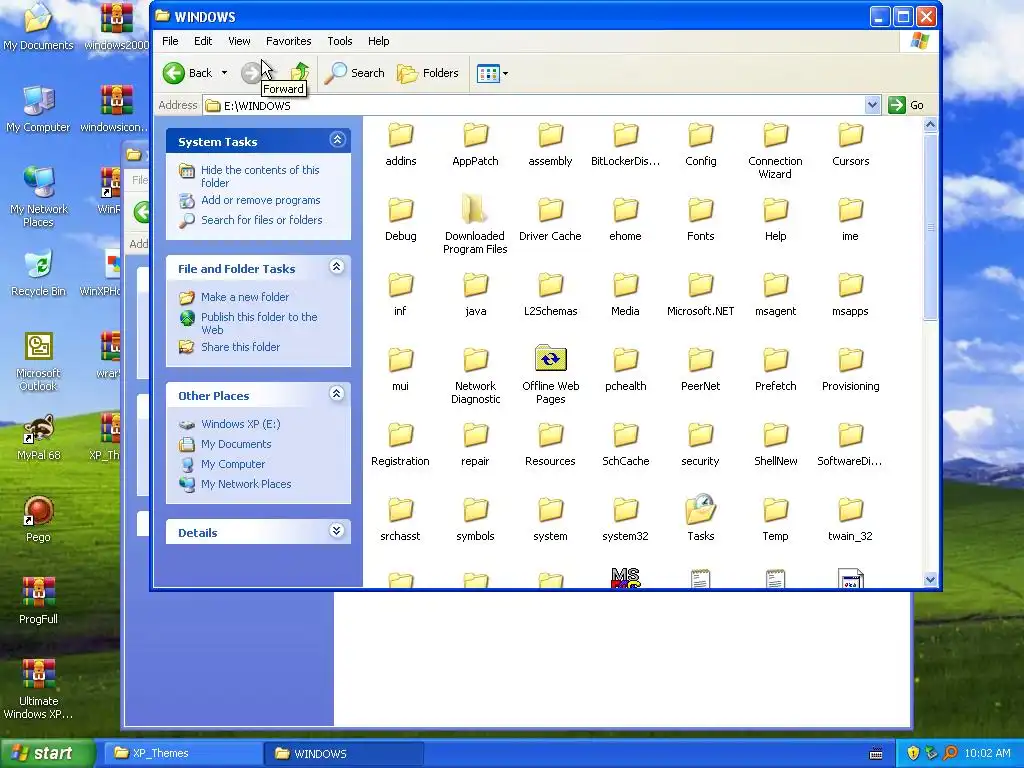
Task: Select Recycle Bin on the desktop
Action: click(x=39, y=273)
